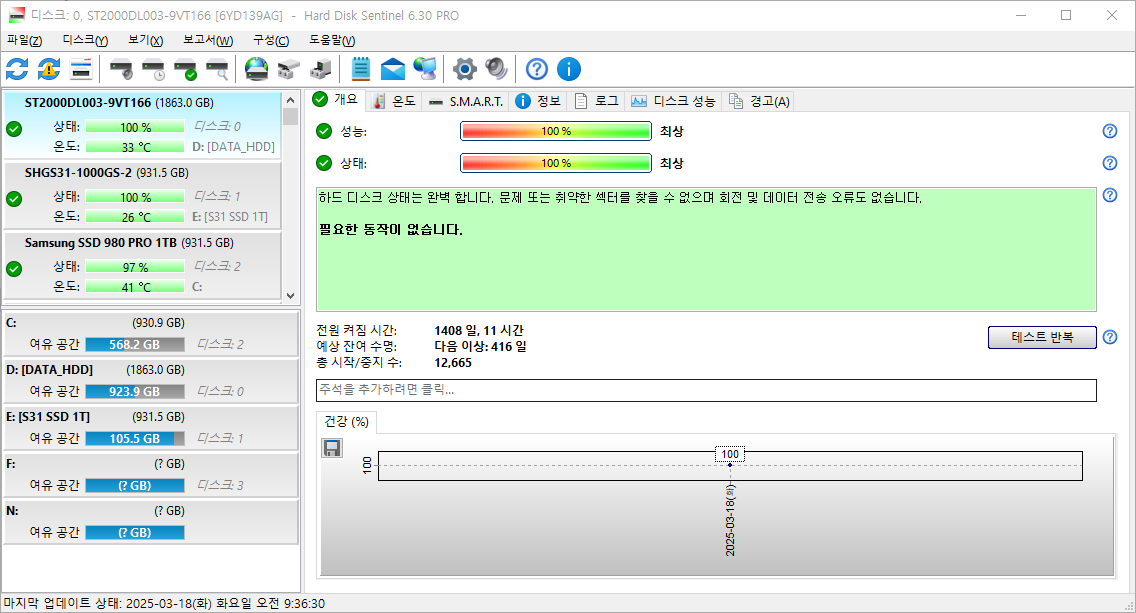Screen dimensions: 1136x613
Task: Click disk list scrollbar down arrow
Action: coord(291,296)
